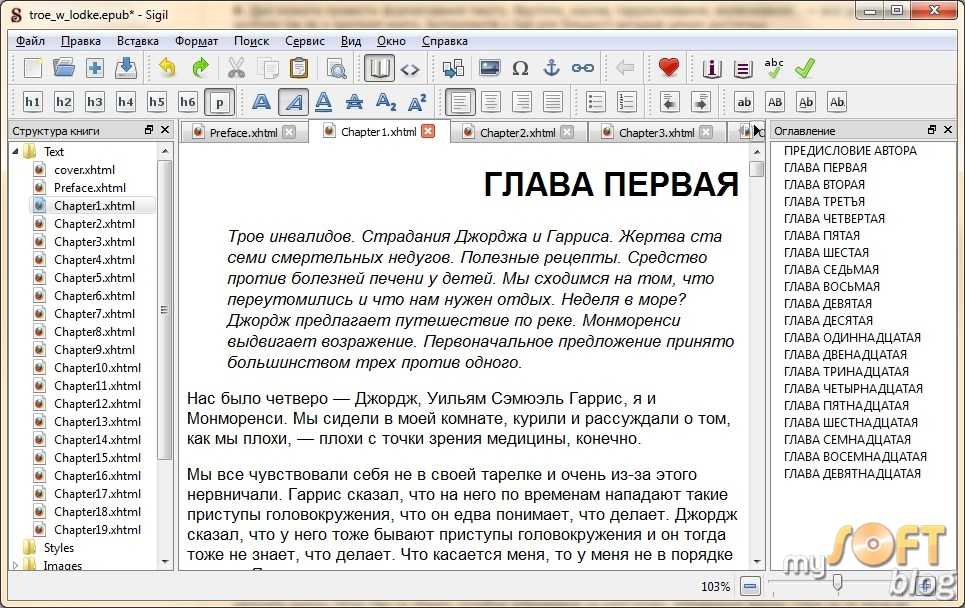The width and height of the screenshot is (965, 608).
Task: Insert special character with the Omega icon
Action: [520, 68]
